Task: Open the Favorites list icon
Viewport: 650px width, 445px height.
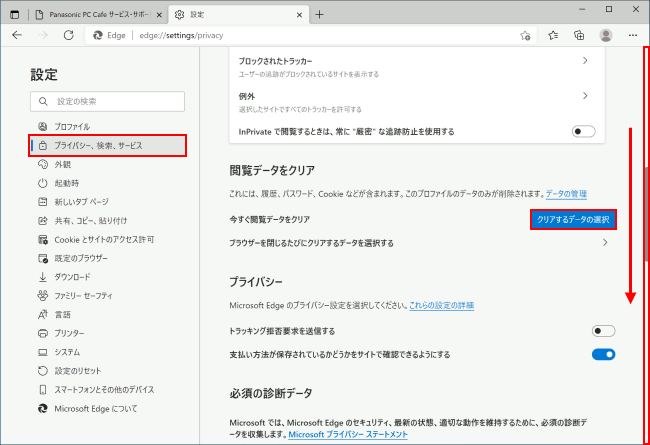Action: (553, 35)
